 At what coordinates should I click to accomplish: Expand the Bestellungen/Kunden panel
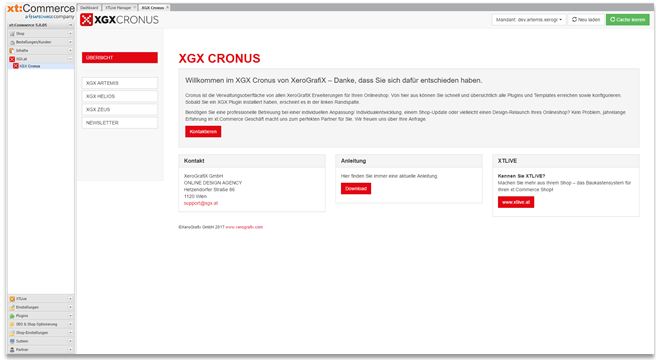click(70, 42)
